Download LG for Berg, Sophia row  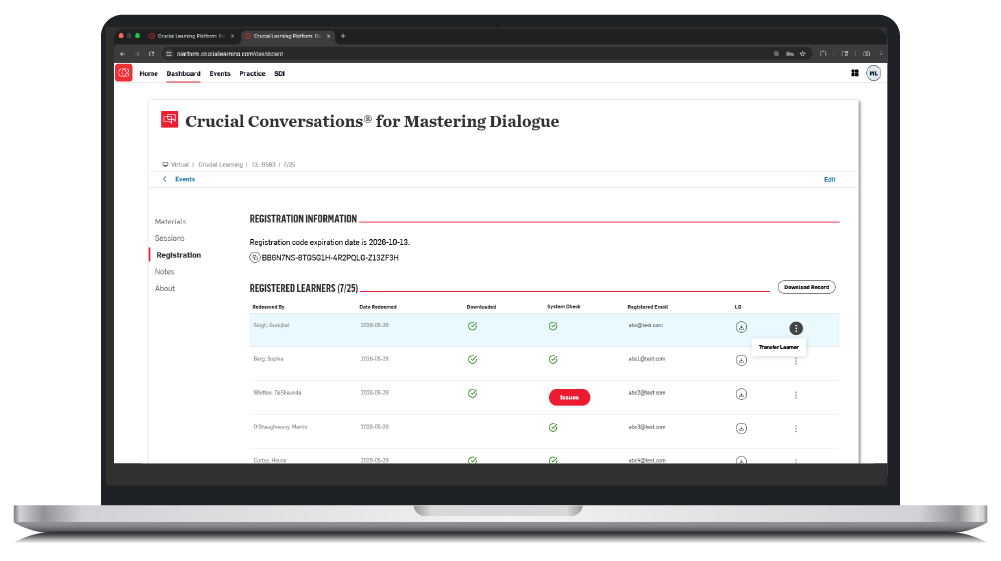pos(741,361)
